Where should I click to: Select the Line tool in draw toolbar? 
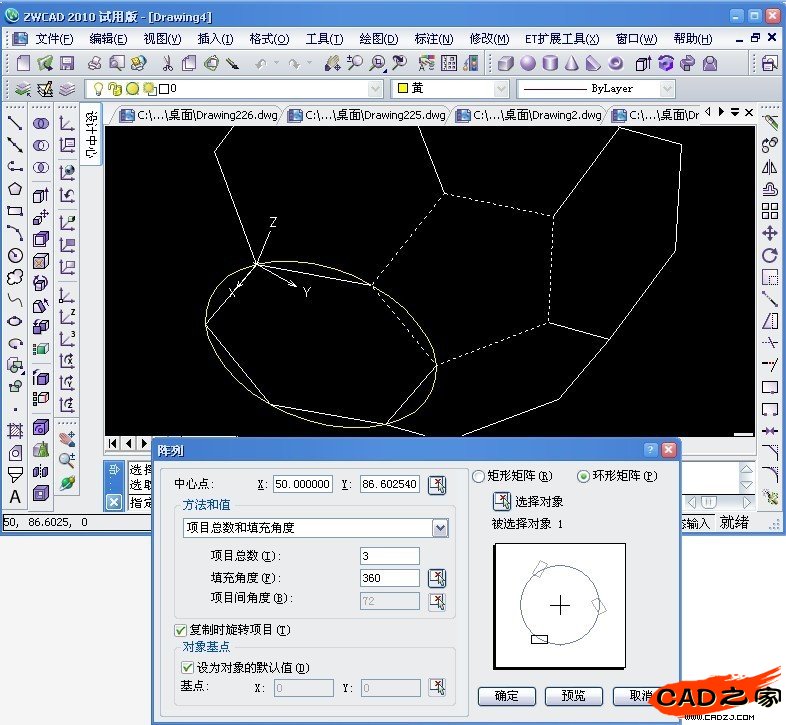point(15,123)
